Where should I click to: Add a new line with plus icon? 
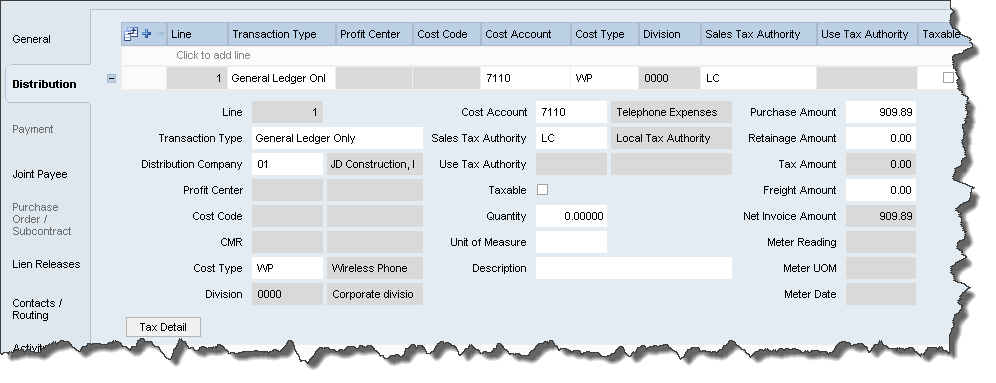(146, 34)
